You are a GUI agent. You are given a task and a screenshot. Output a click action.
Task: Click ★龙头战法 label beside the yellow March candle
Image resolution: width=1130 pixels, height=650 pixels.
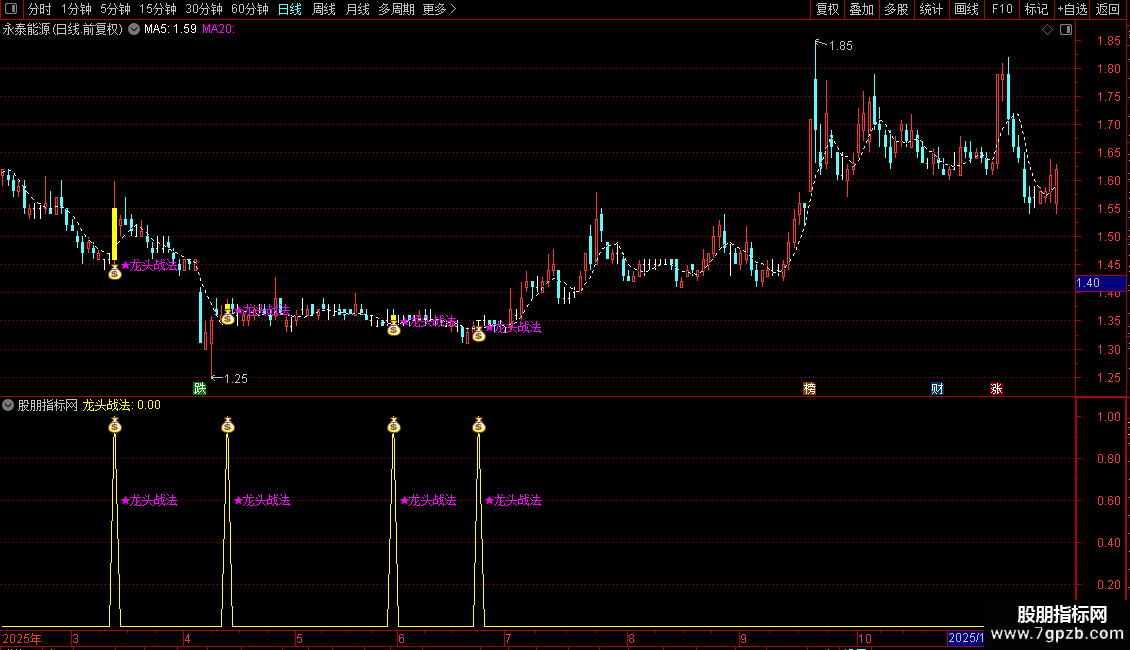click(x=149, y=265)
